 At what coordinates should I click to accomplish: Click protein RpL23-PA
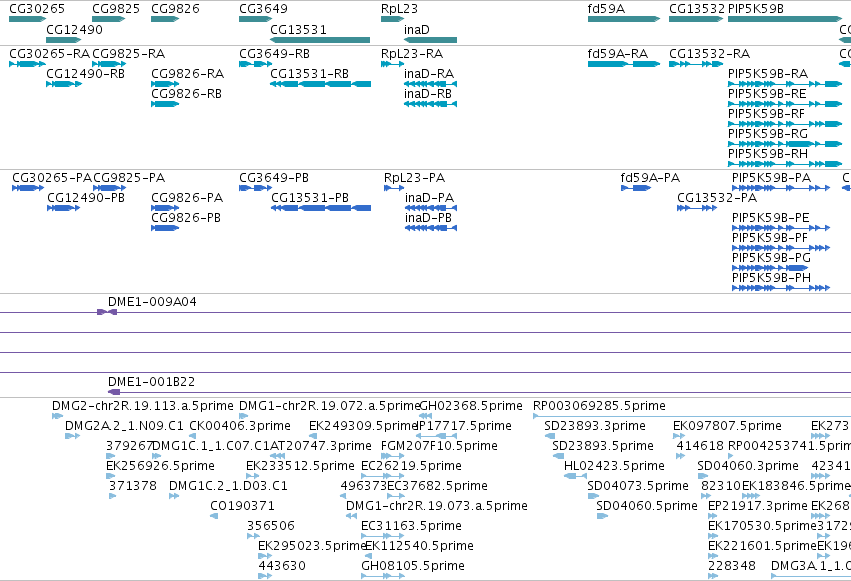[394, 188]
